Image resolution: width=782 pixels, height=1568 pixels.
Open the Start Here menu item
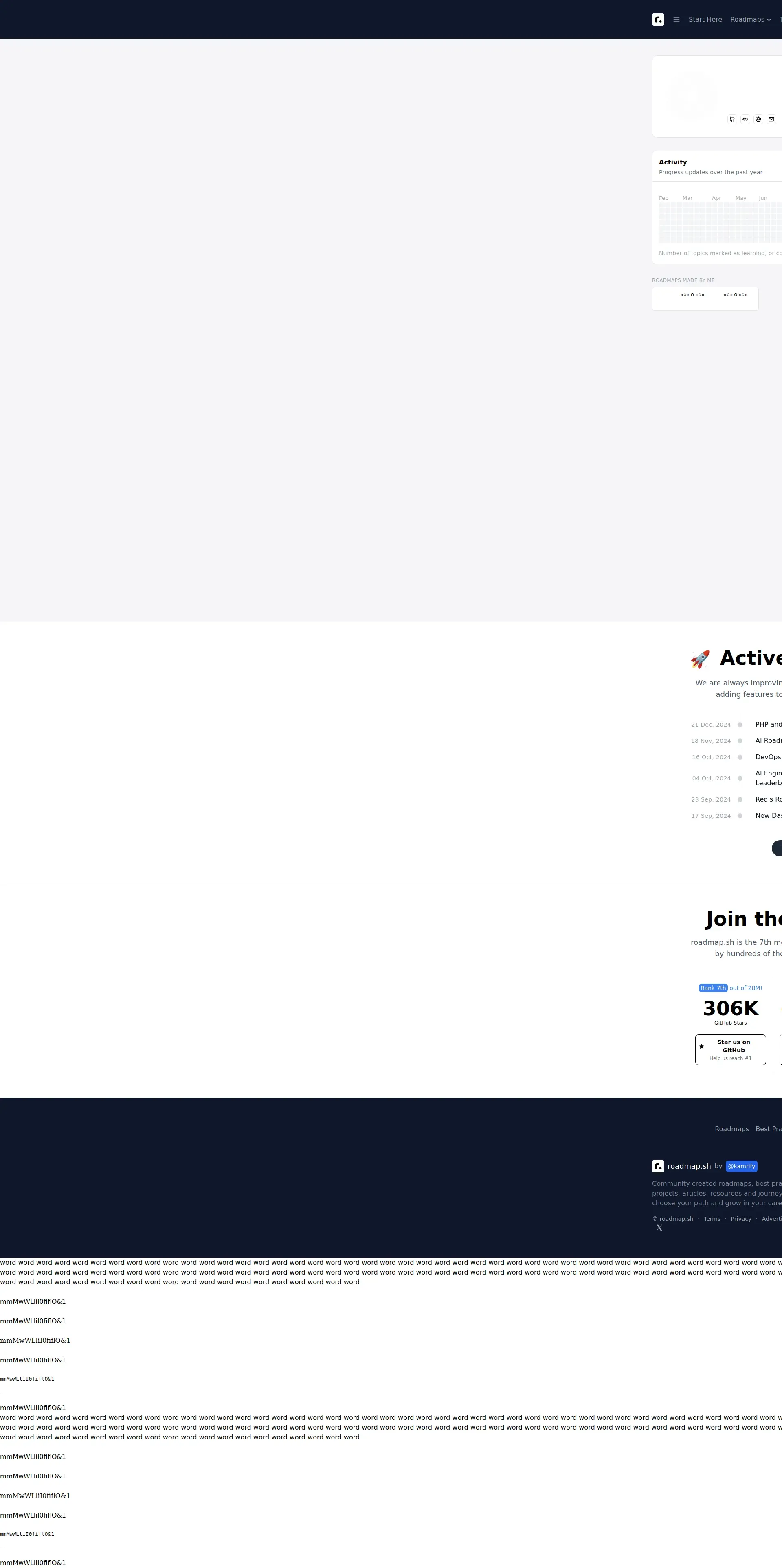click(705, 20)
